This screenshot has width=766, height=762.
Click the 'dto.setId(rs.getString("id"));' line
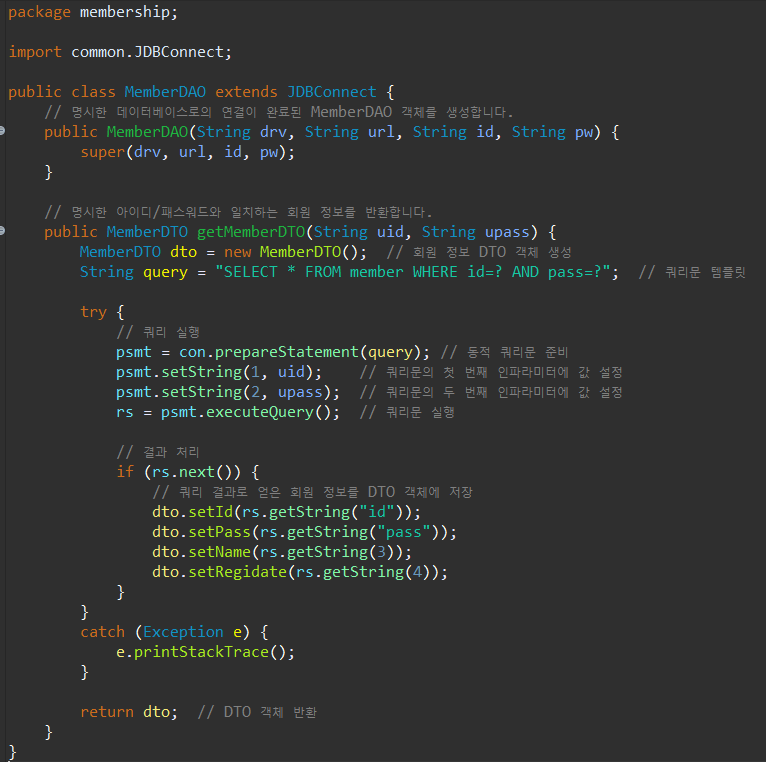click(286, 512)
